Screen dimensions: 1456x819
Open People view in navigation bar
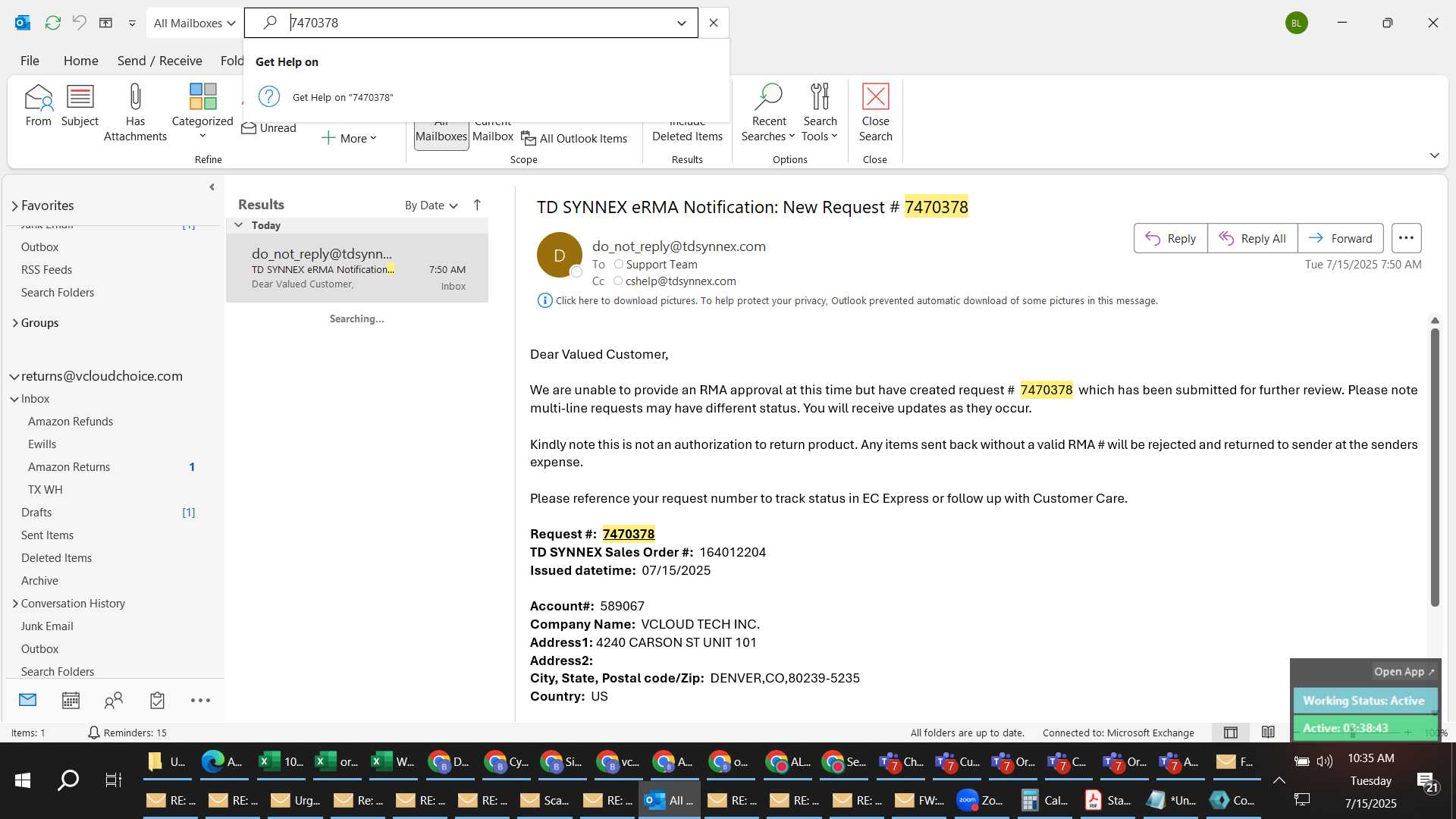114,700
